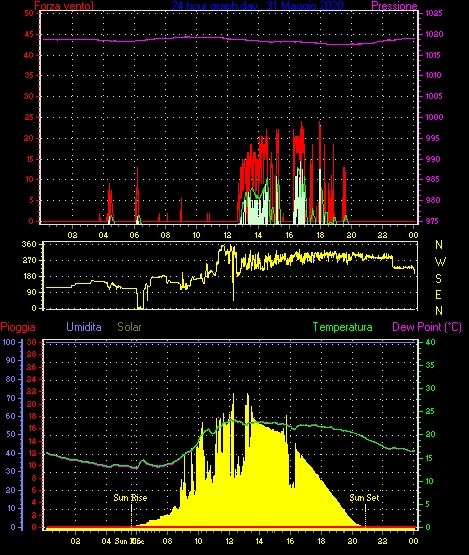469x555 pixels.
Task: Click the 24 hour graph date title
Action: pyautogui.click(x=257, y=6)
